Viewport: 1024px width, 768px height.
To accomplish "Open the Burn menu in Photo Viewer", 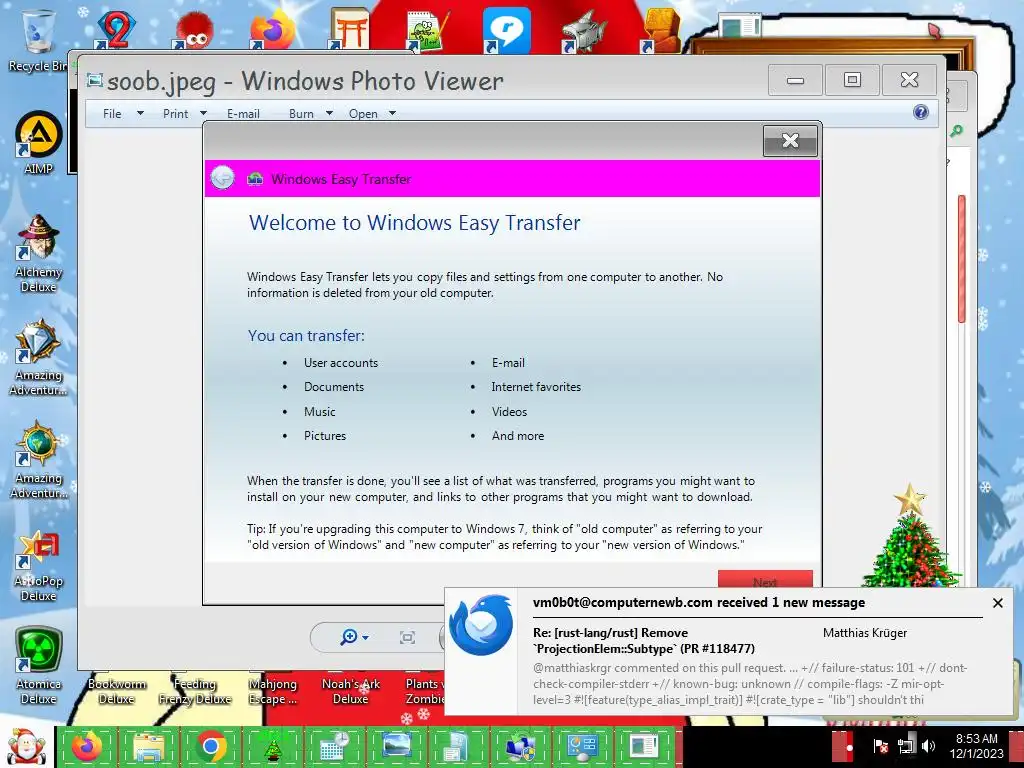I will [311, 114].
